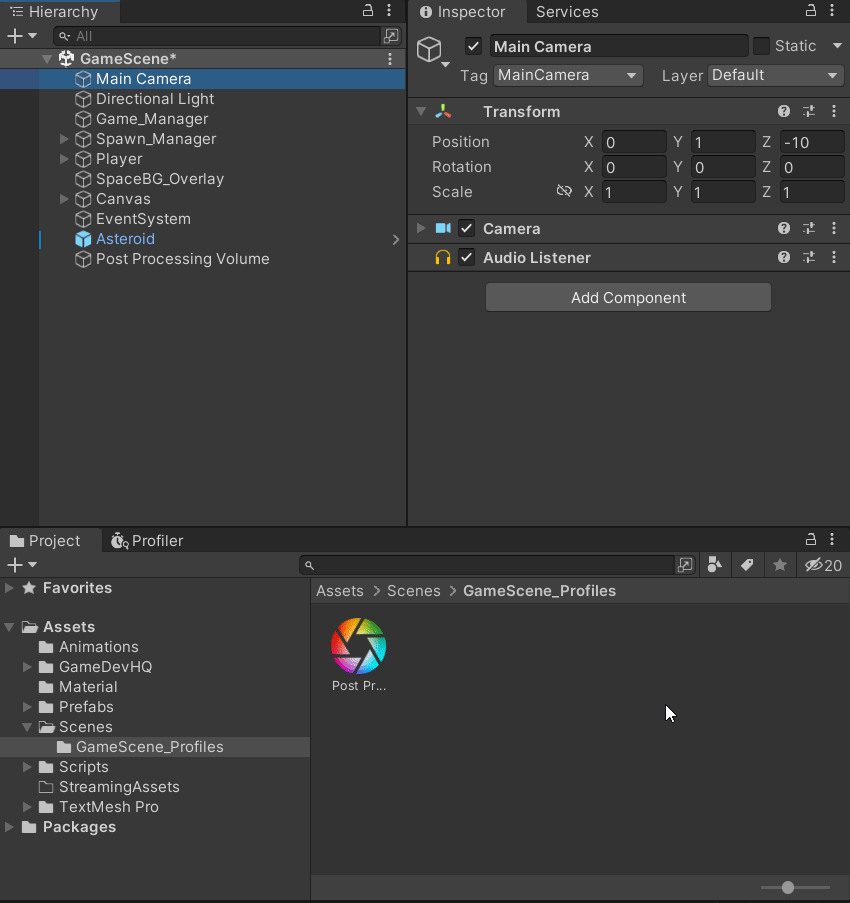Open Audio Listener context menu
The height and width of the screenshot is (903, 850).
834,257
